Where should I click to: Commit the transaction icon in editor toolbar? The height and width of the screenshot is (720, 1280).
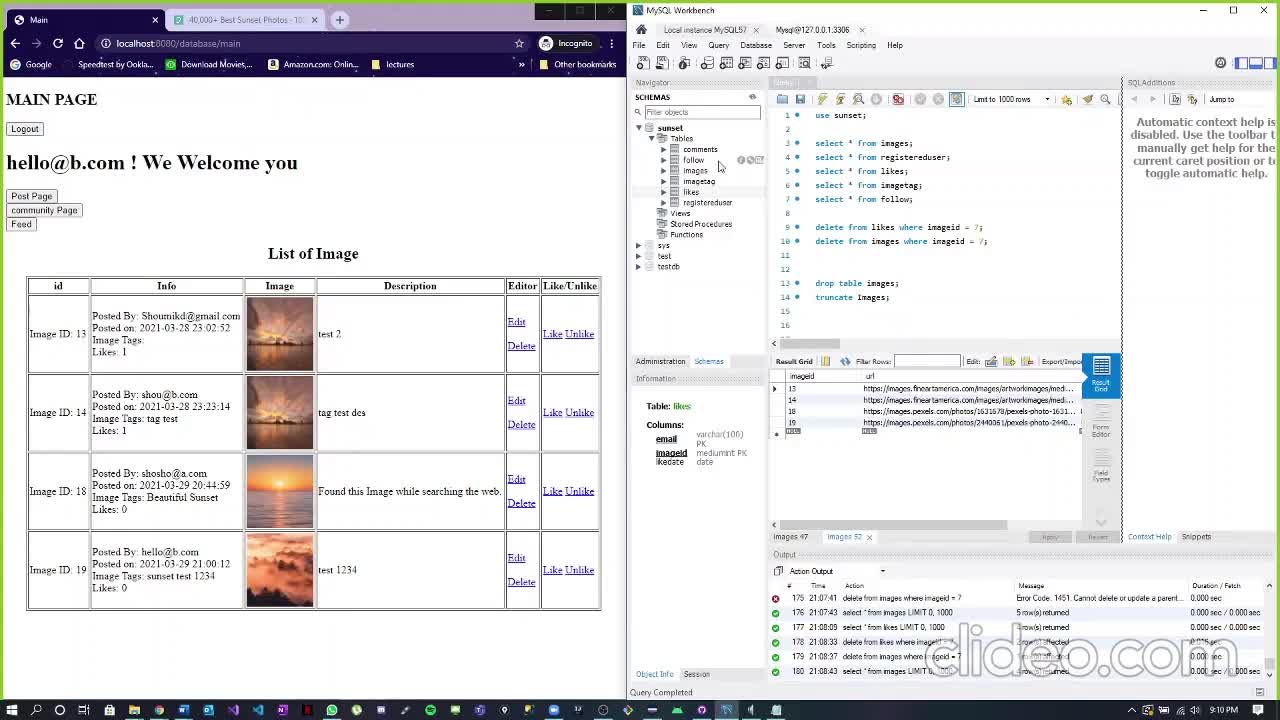coord(920,99)
